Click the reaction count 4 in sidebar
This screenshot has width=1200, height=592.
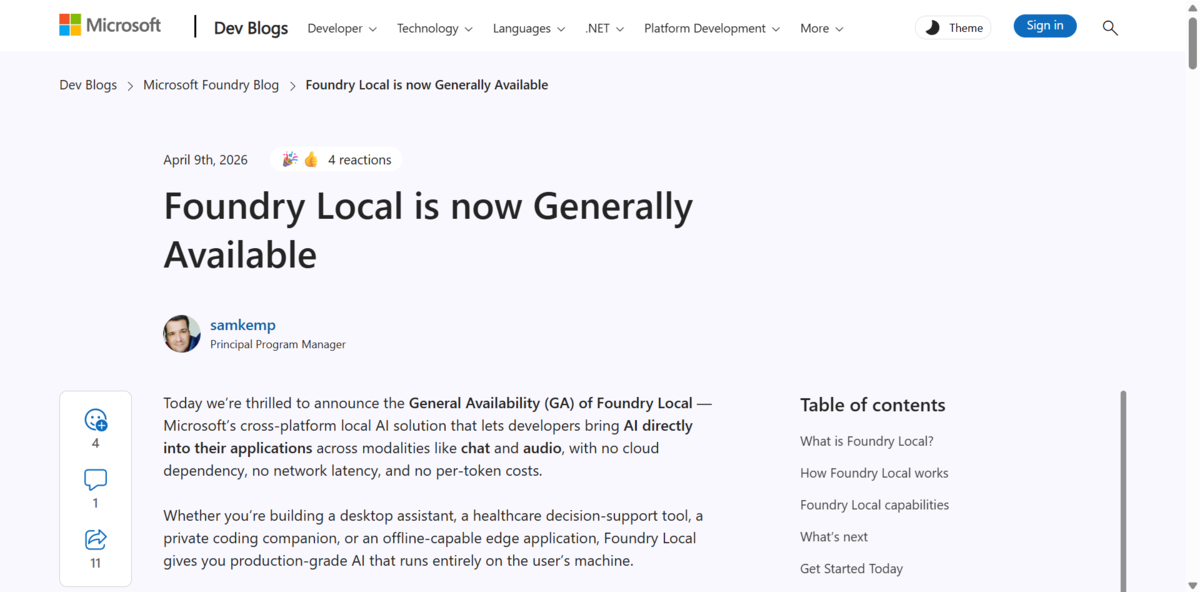[96, 443]
